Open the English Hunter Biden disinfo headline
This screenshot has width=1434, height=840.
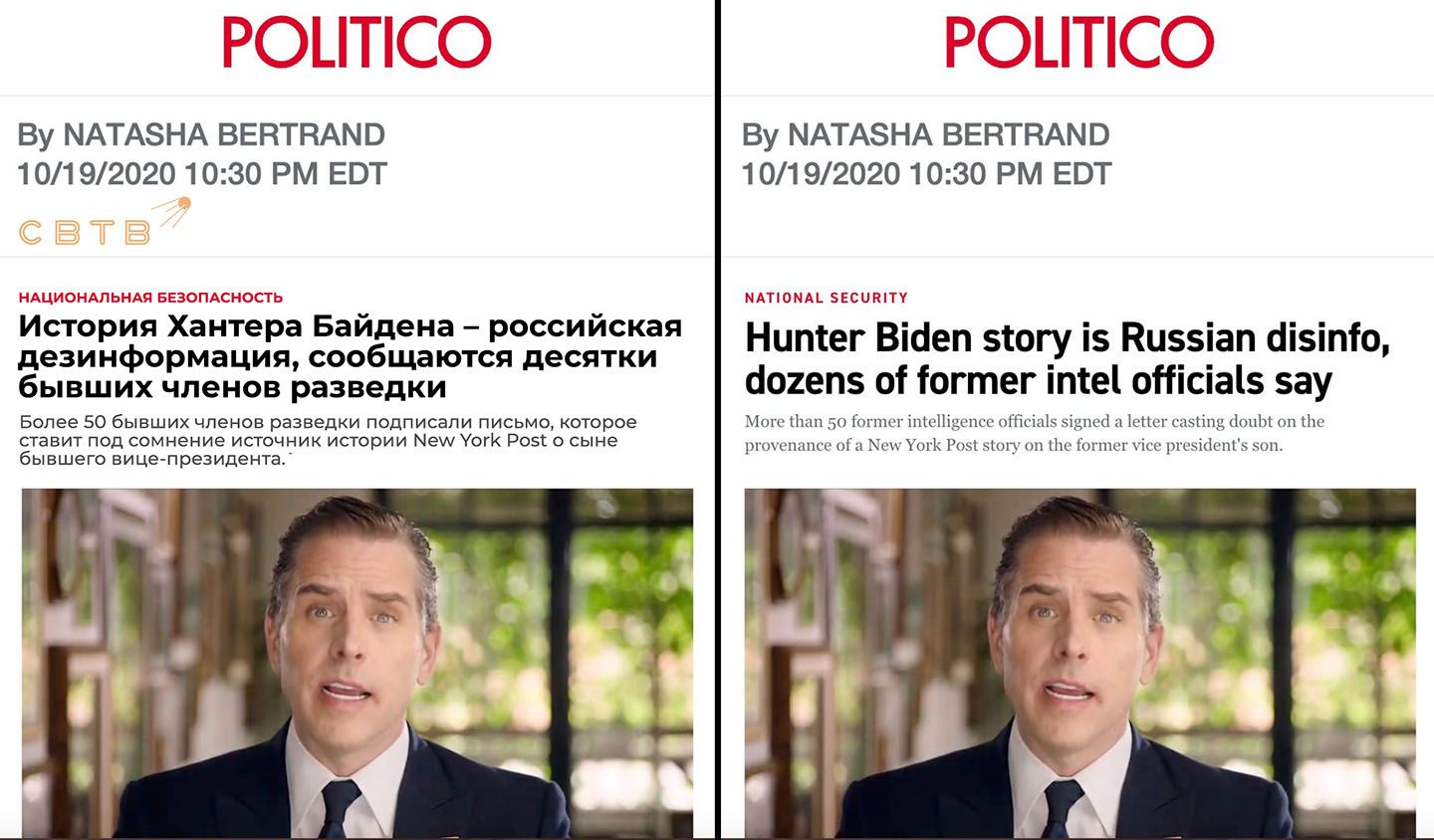pos(1067,359)
